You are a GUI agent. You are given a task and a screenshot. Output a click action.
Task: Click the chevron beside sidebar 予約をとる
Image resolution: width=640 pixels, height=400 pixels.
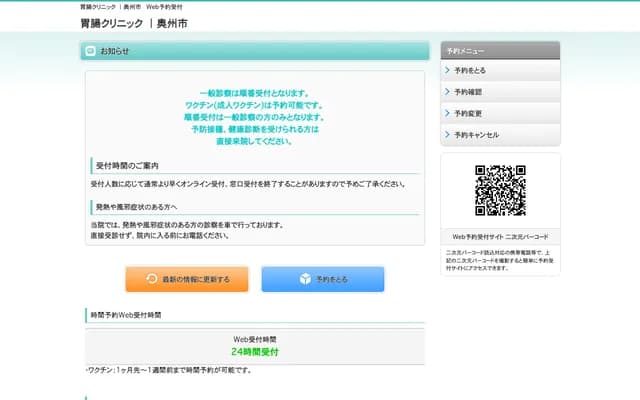click(447, 71)
